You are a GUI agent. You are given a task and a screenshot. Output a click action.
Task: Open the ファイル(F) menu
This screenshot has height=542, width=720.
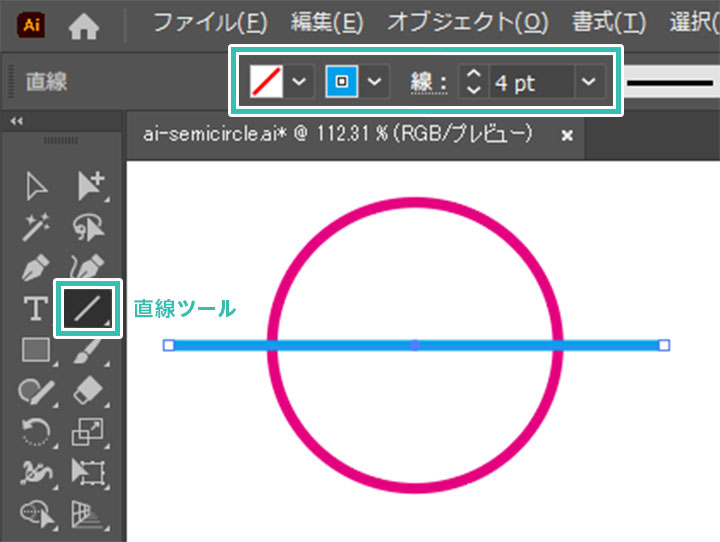pos(211,22)
